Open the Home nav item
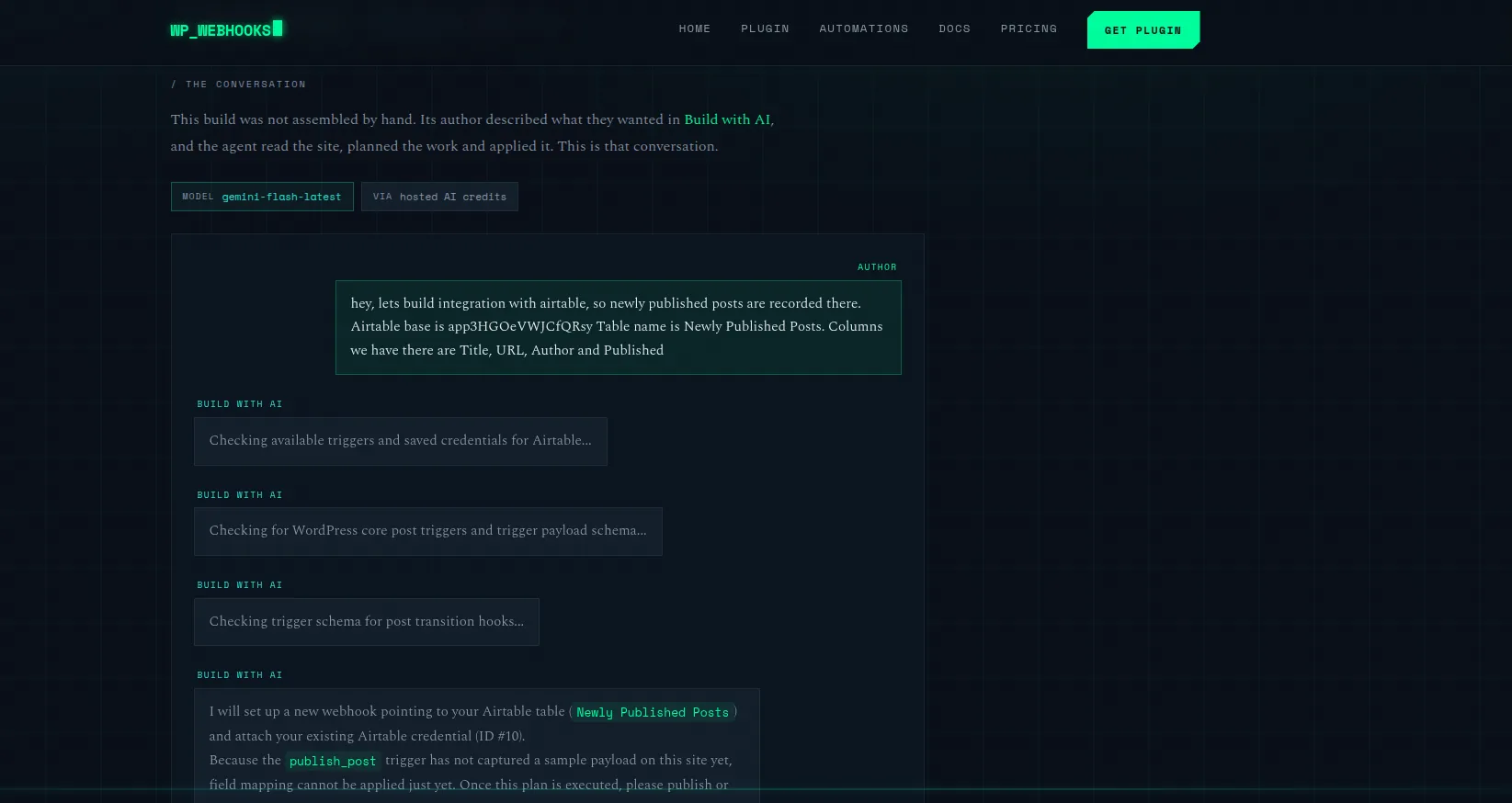Viewport: 1512px width, 803px height. point(695,28)
